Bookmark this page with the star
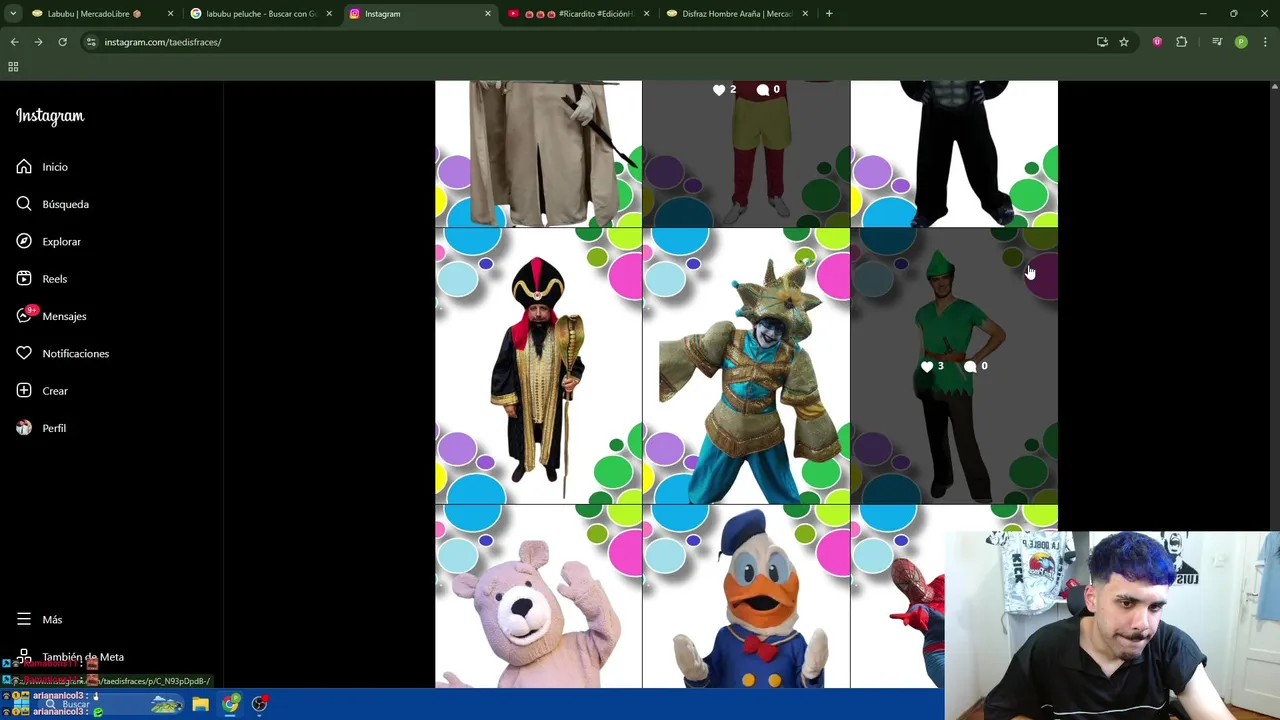 pos(1124,42)
